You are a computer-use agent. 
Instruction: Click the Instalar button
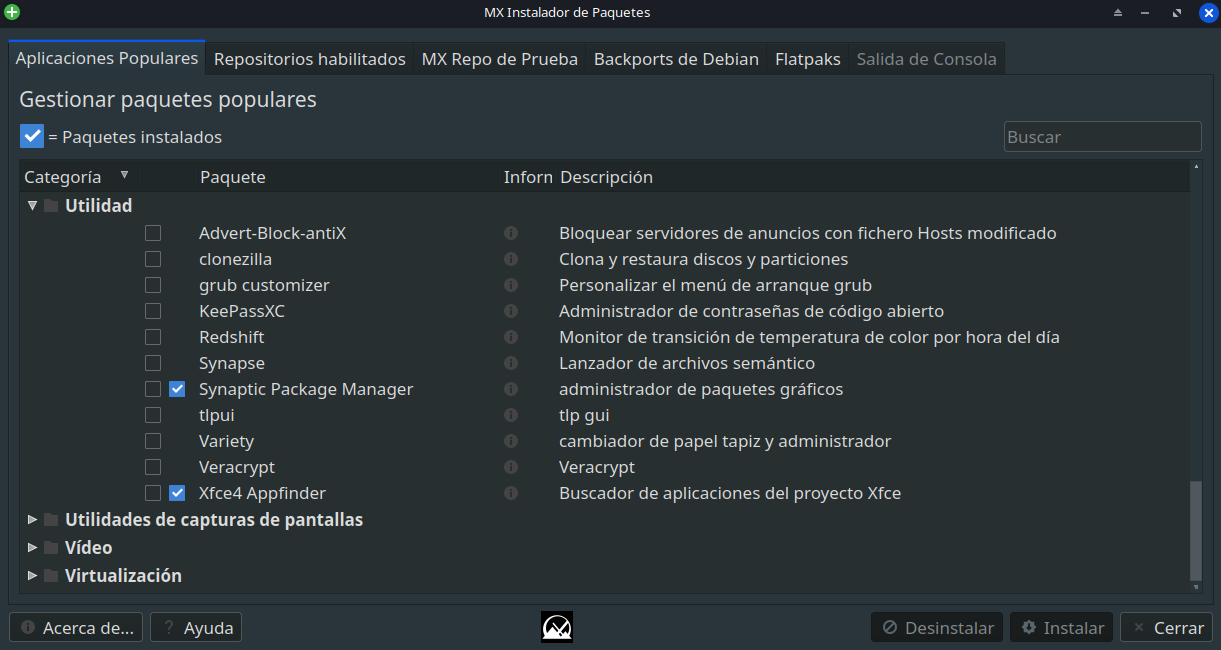1062,628
